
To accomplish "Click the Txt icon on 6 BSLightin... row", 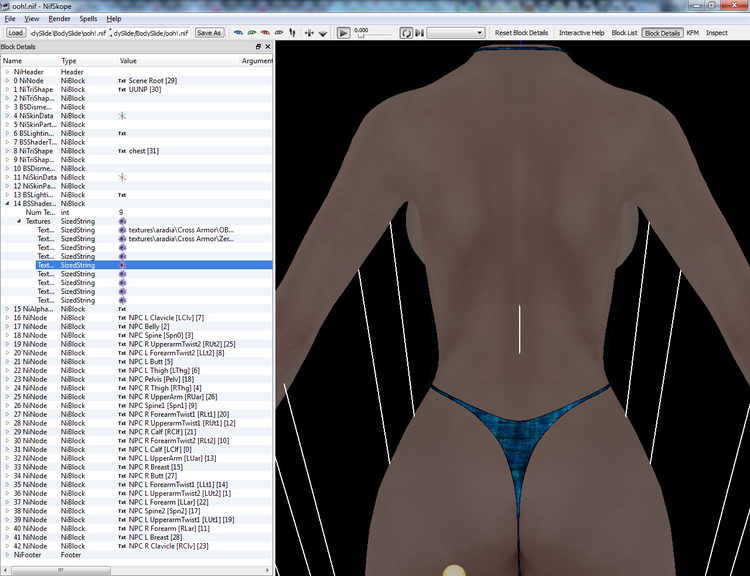I will tap(122, 133).
